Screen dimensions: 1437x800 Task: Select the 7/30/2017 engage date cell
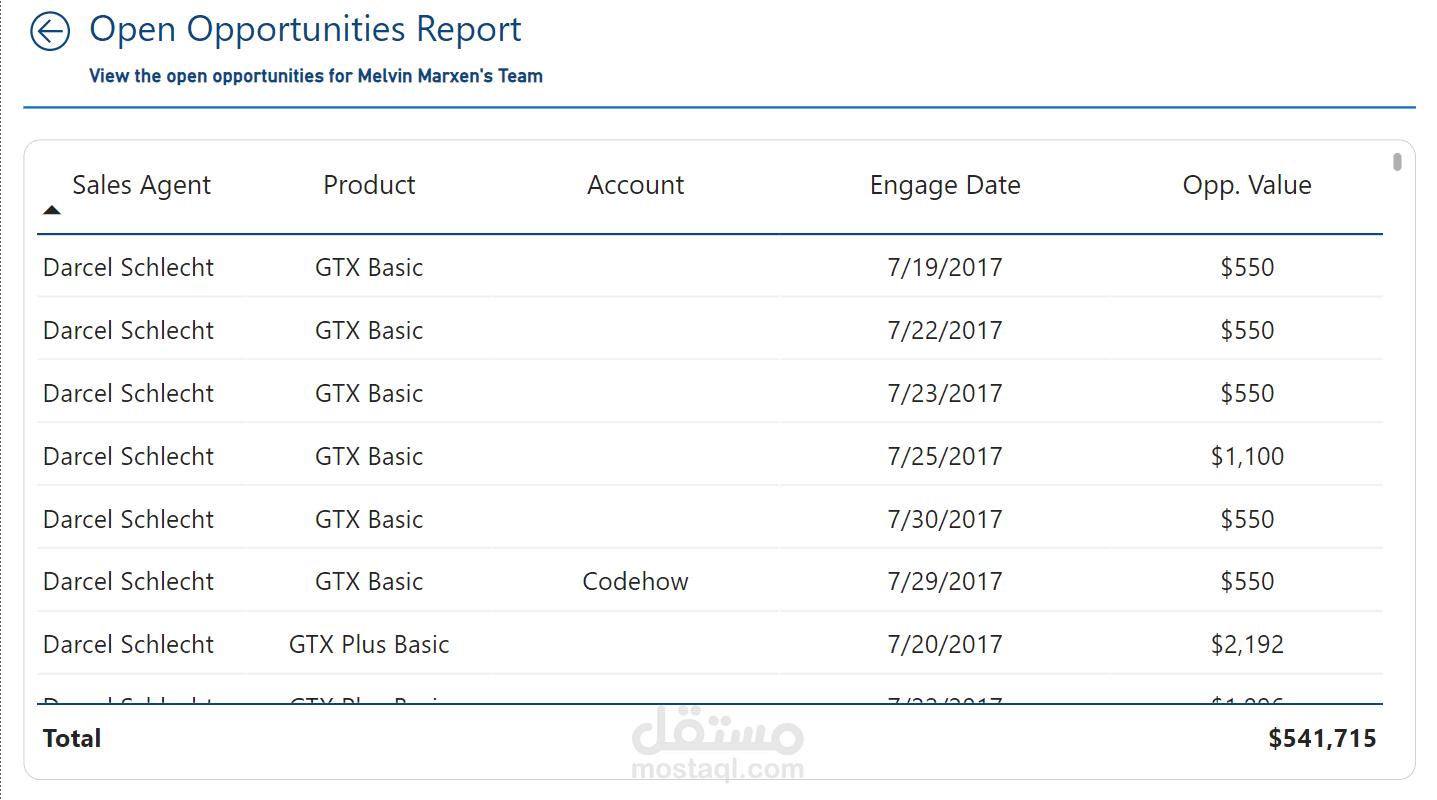point(945,519)
